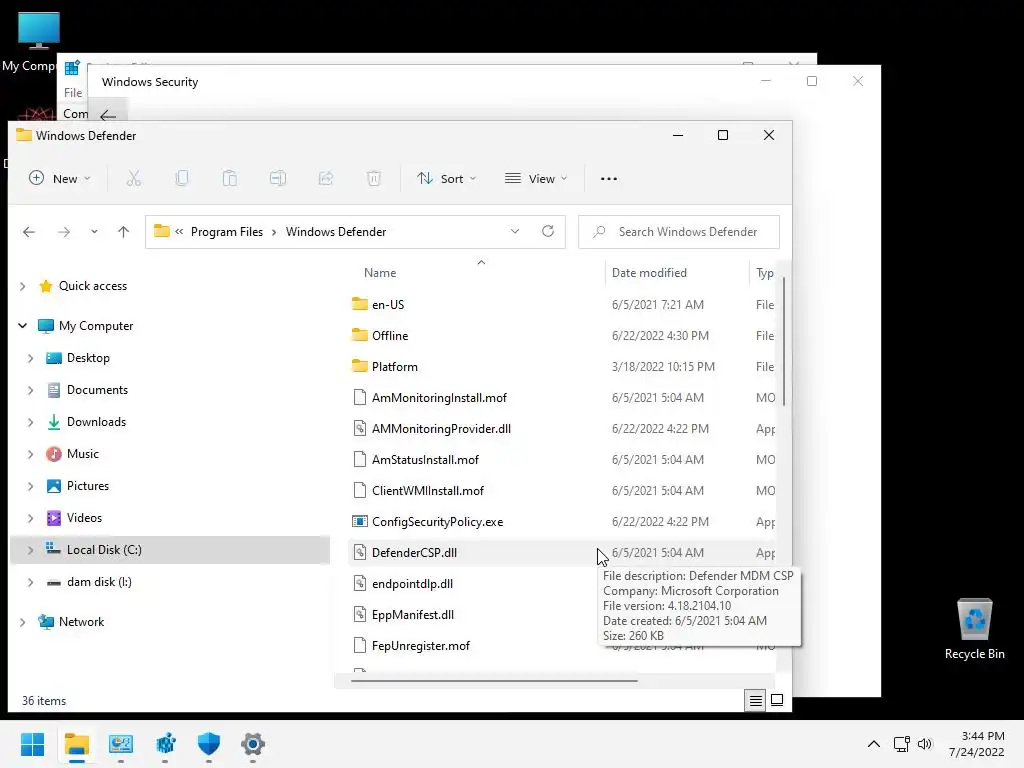Image resolution: width=1024 pixels, height=768 pixels.
Task: Open the Sort dropdown menu
Action: tap(447, 178)
